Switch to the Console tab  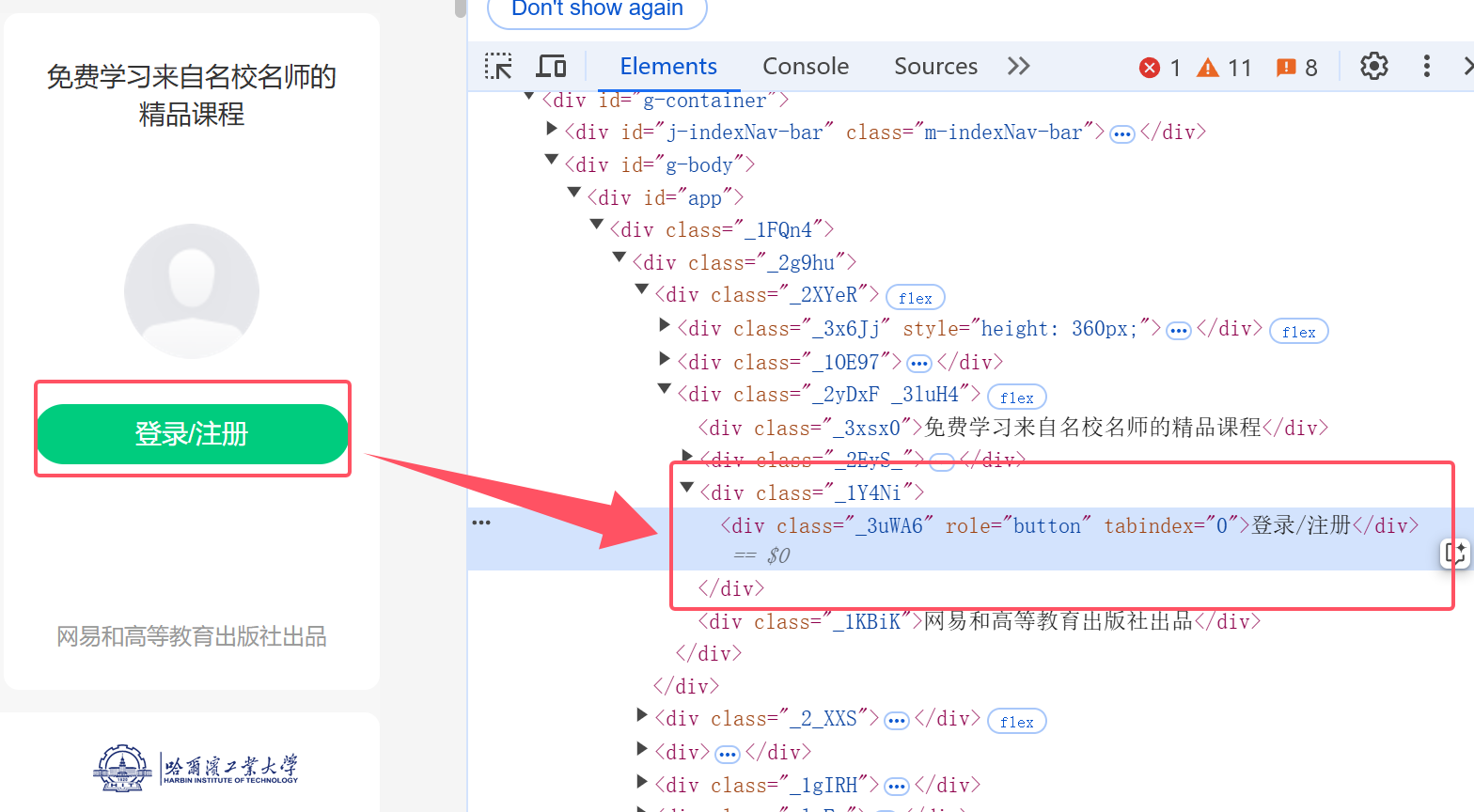coord(806,66)
